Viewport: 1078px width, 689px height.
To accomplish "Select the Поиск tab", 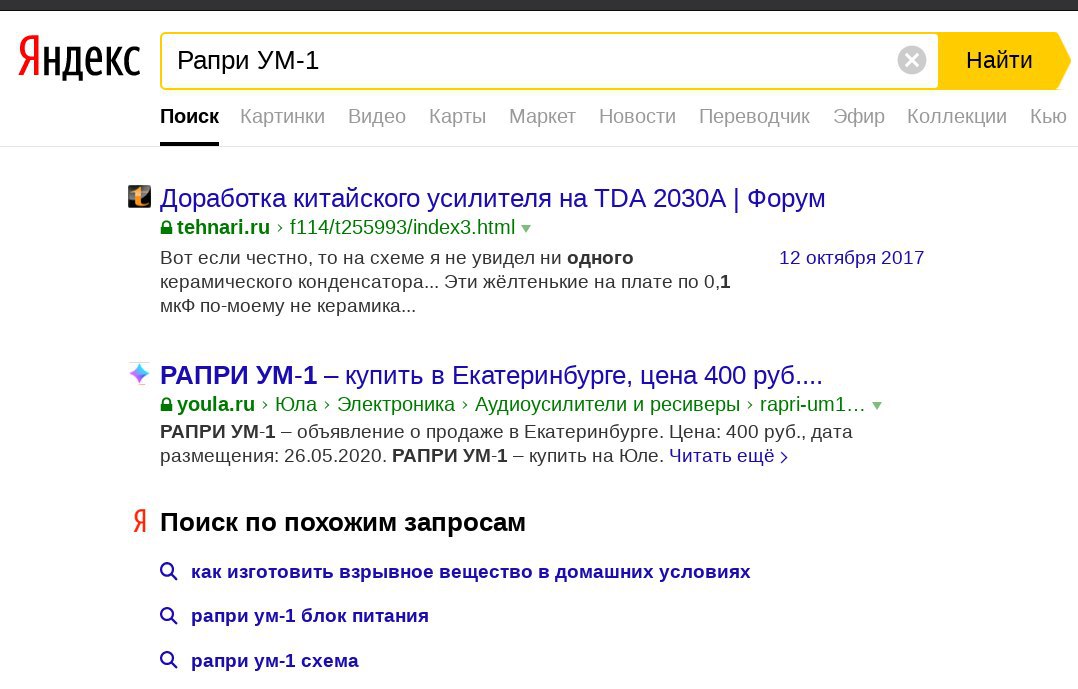I will click(x=190, y=116).
